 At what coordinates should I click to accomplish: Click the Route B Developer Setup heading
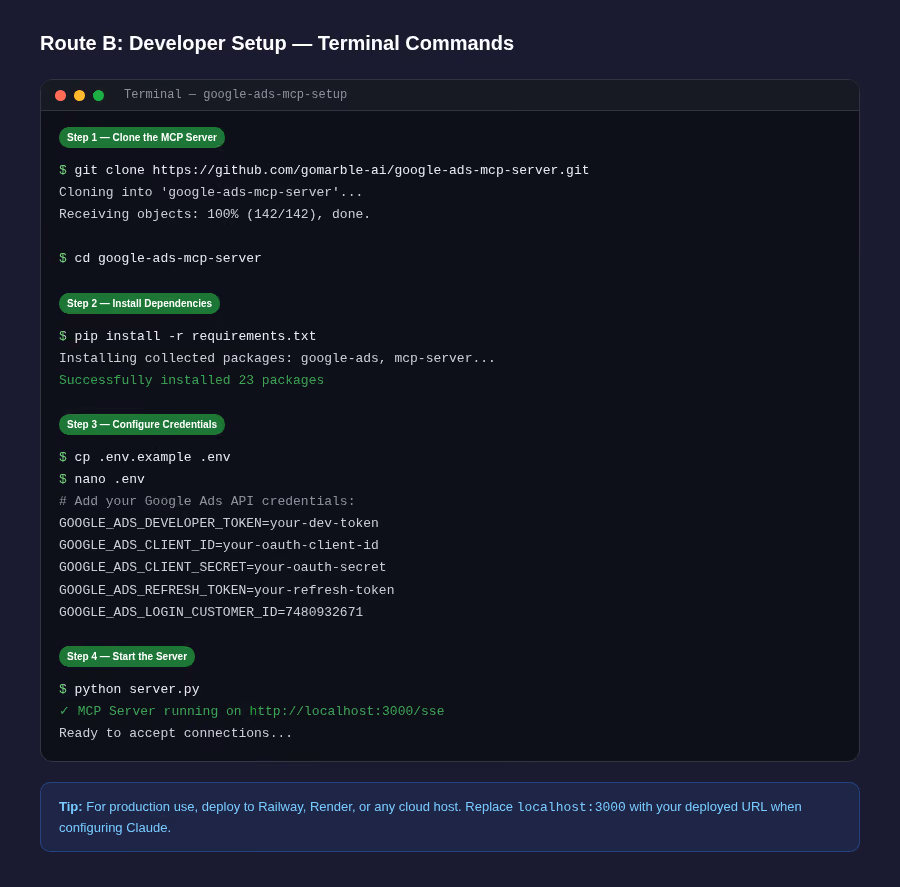[277, 43]
